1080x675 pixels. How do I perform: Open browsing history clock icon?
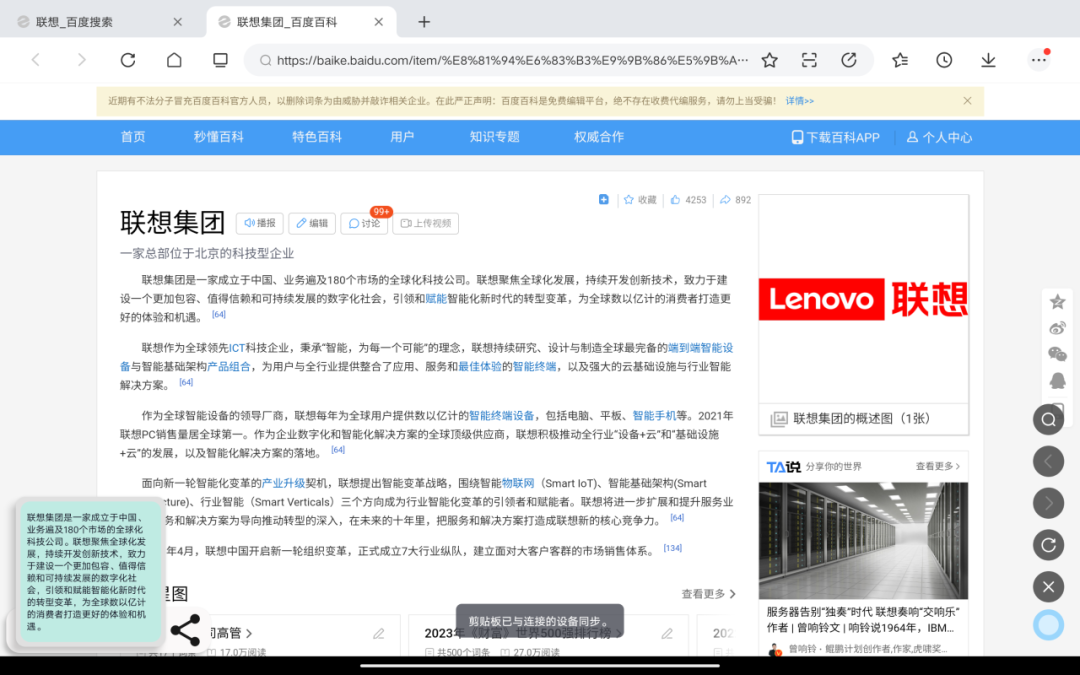click(944, 61)
